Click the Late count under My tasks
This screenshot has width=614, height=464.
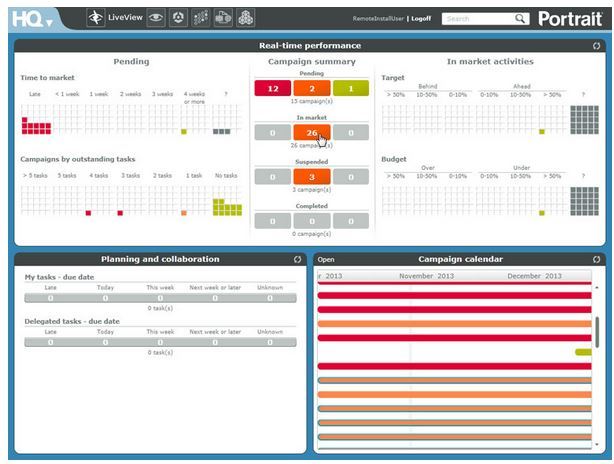coord(50,298)
